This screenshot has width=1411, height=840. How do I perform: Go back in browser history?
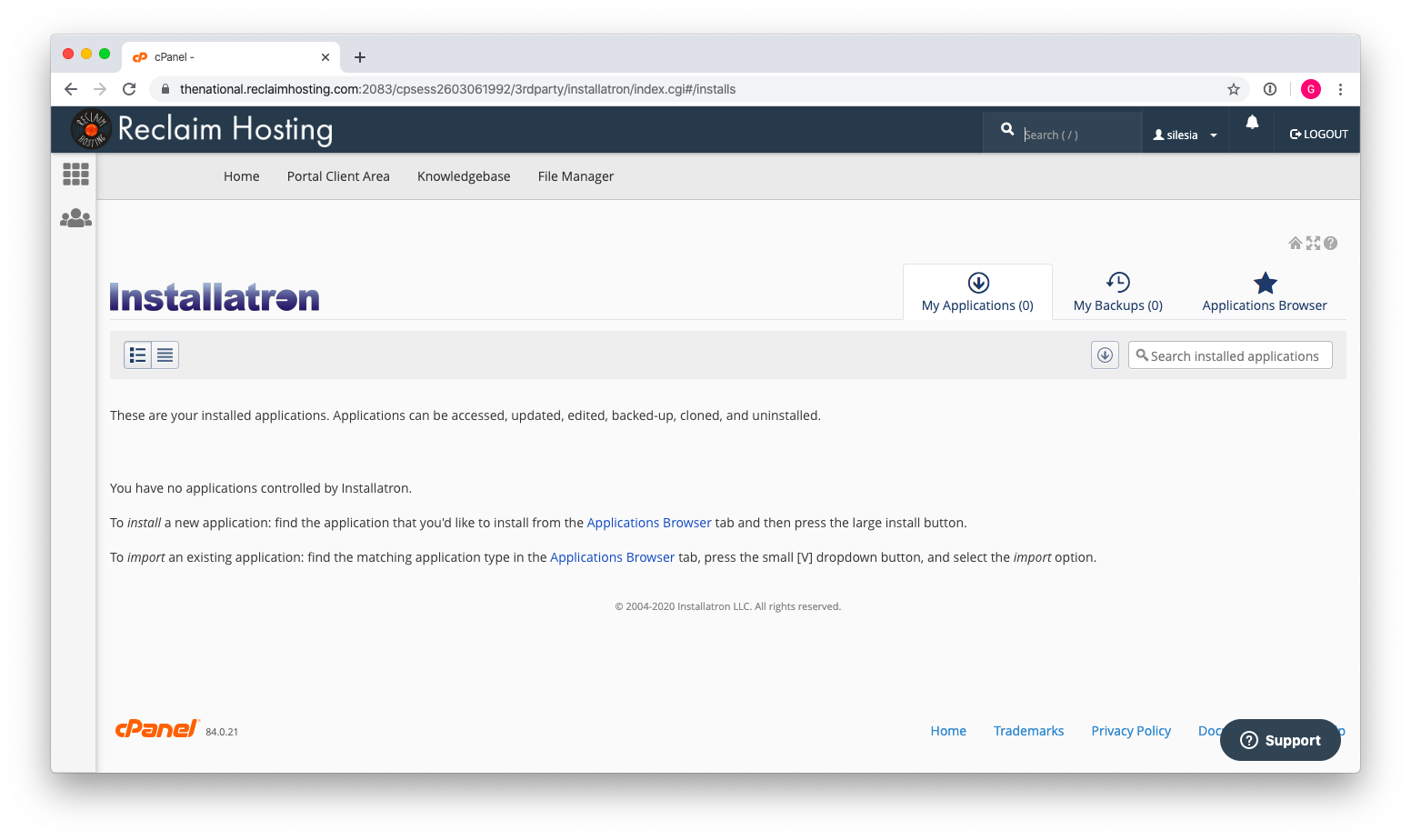[x=71, y=89]
